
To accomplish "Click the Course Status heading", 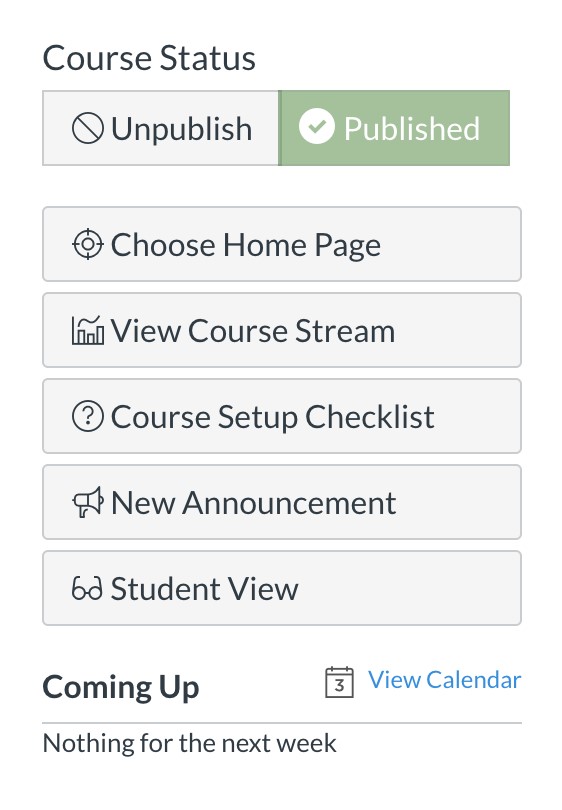I will coord(149,58).
